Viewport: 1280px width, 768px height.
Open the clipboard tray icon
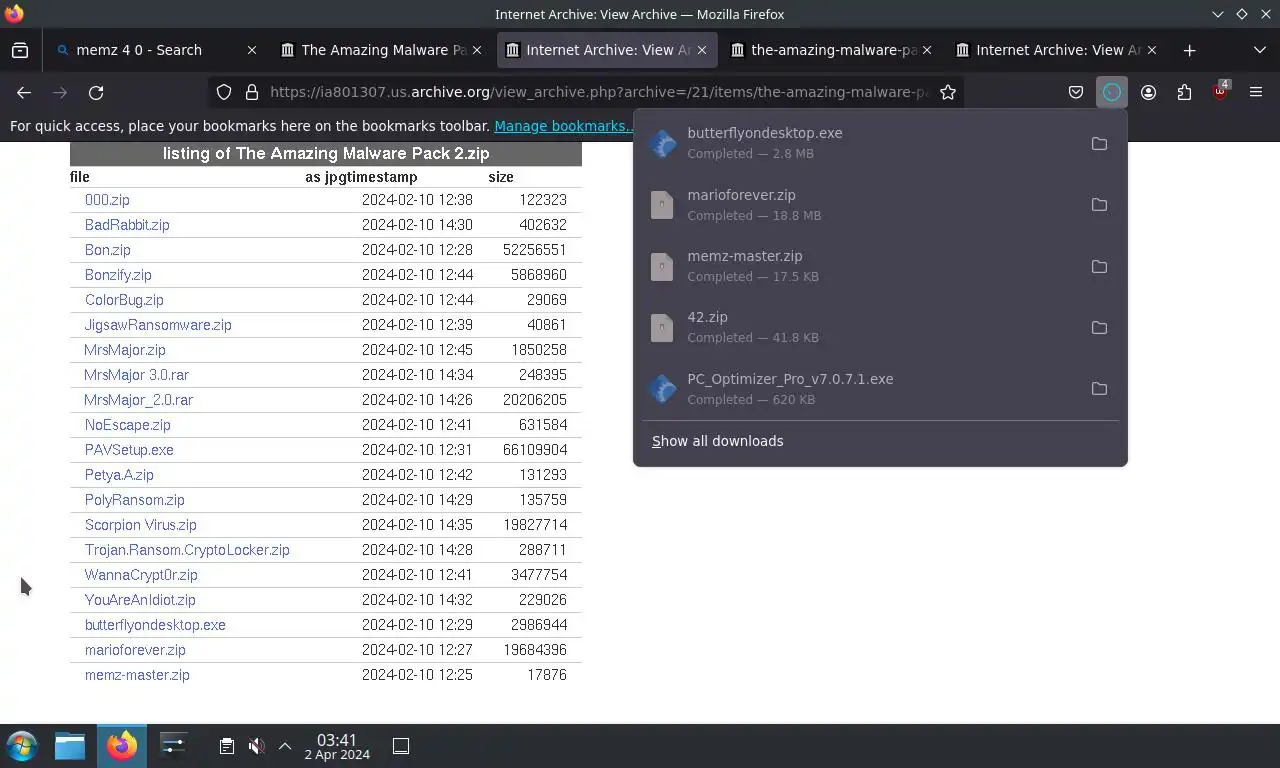click(x=227, y=746)
